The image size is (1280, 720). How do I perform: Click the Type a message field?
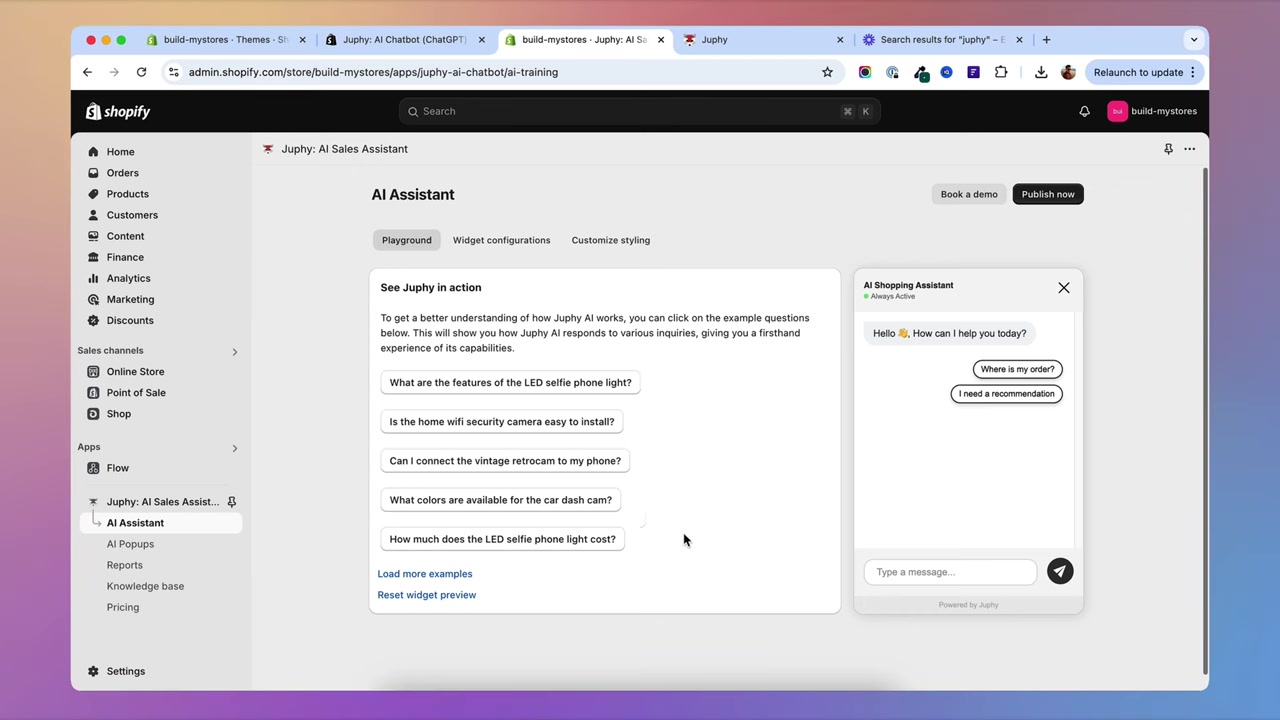tap(950, 572)
